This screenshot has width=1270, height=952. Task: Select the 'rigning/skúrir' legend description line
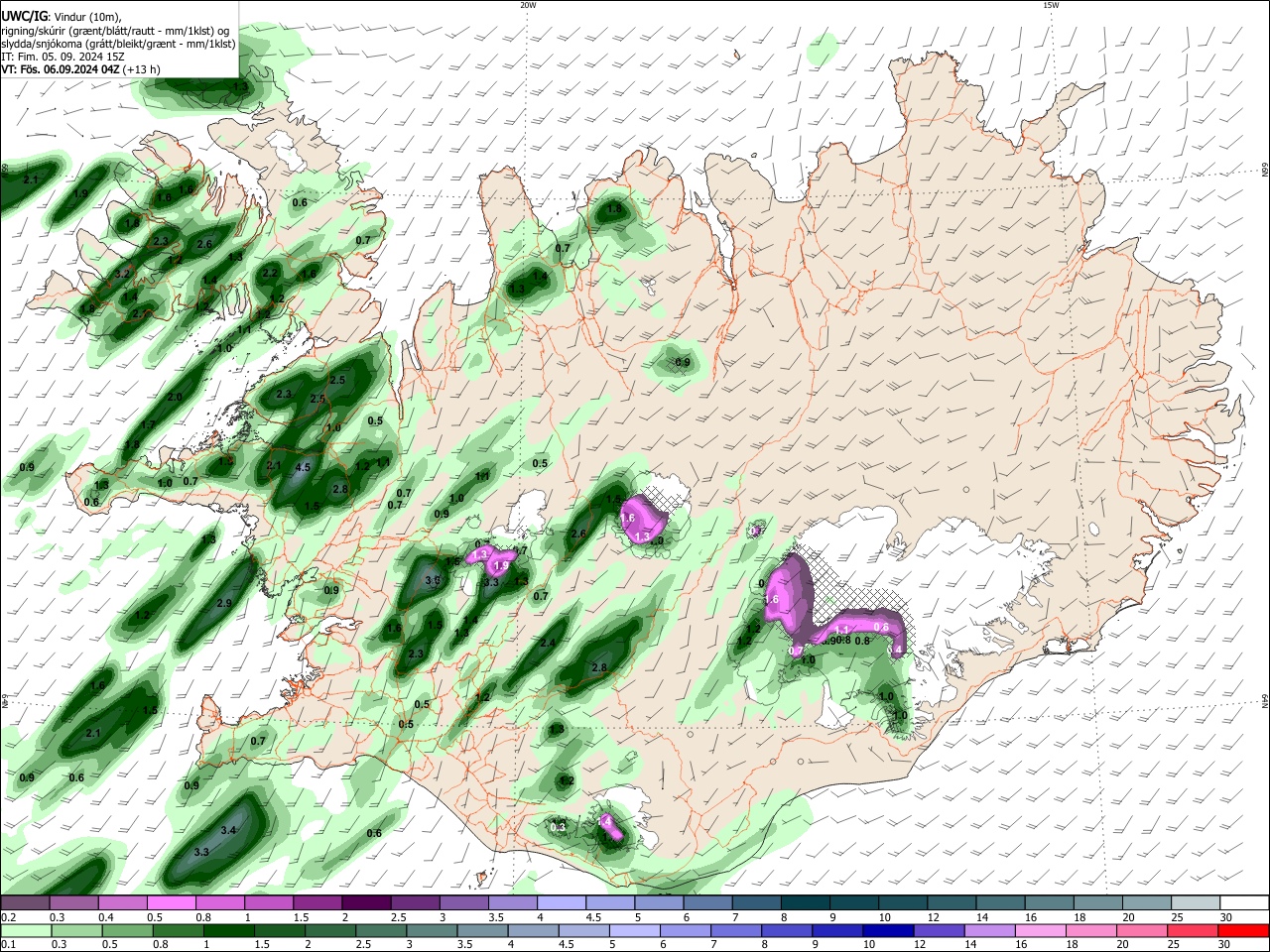(x=115, y=31)
